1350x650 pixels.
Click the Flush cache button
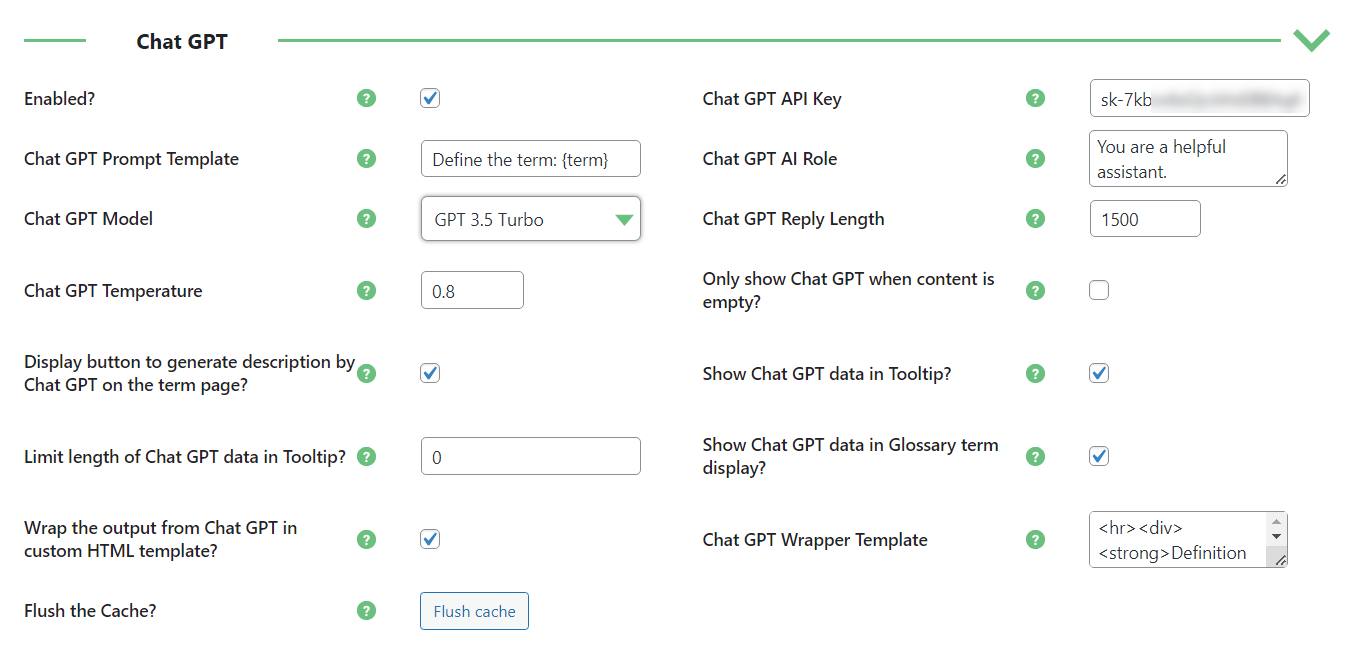(x=474, y=611)
